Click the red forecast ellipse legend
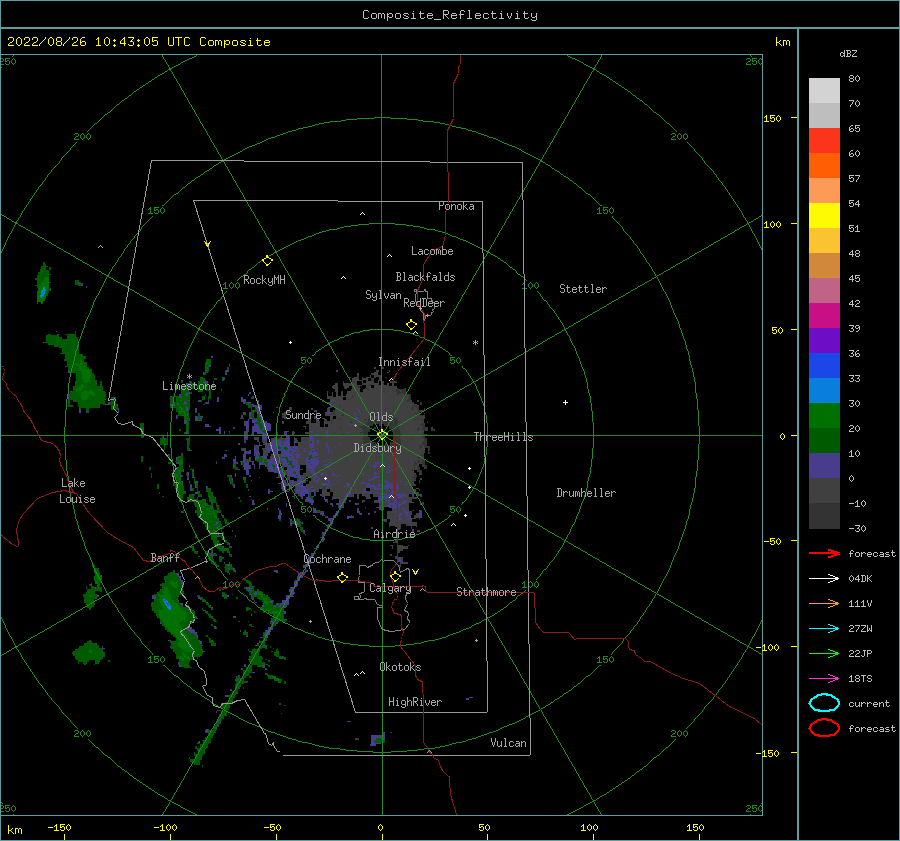 point(824,728)
